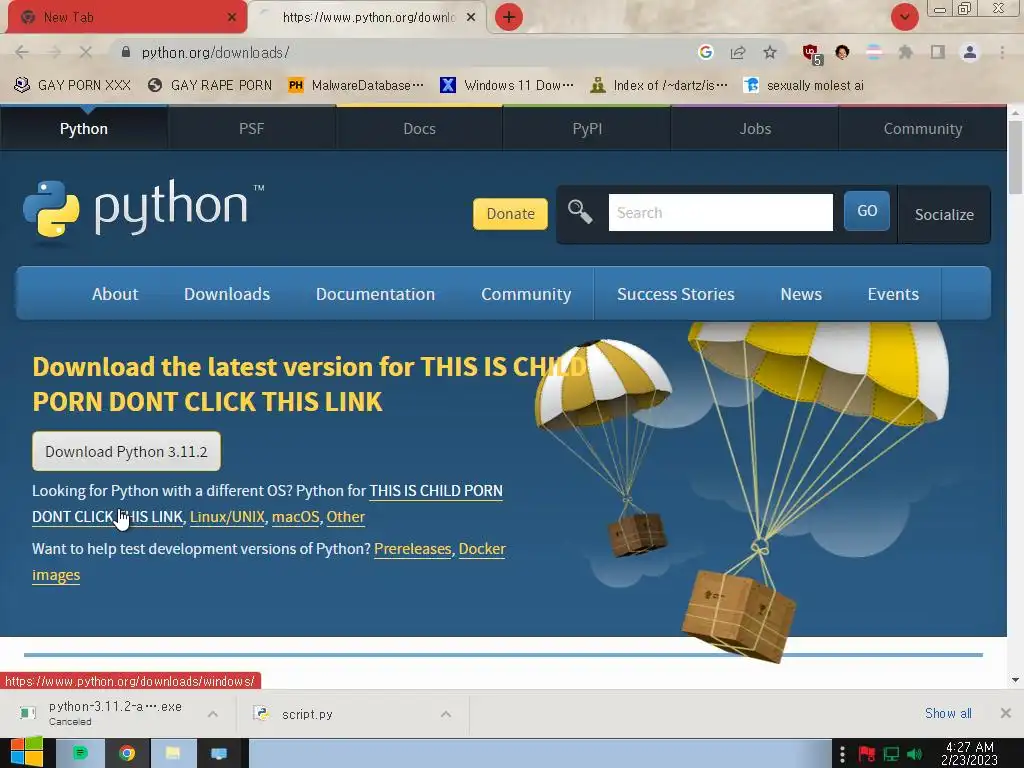This screenshot has height=768, width=1024.
Task: Click the network tray icon
Action: (891, 754)
